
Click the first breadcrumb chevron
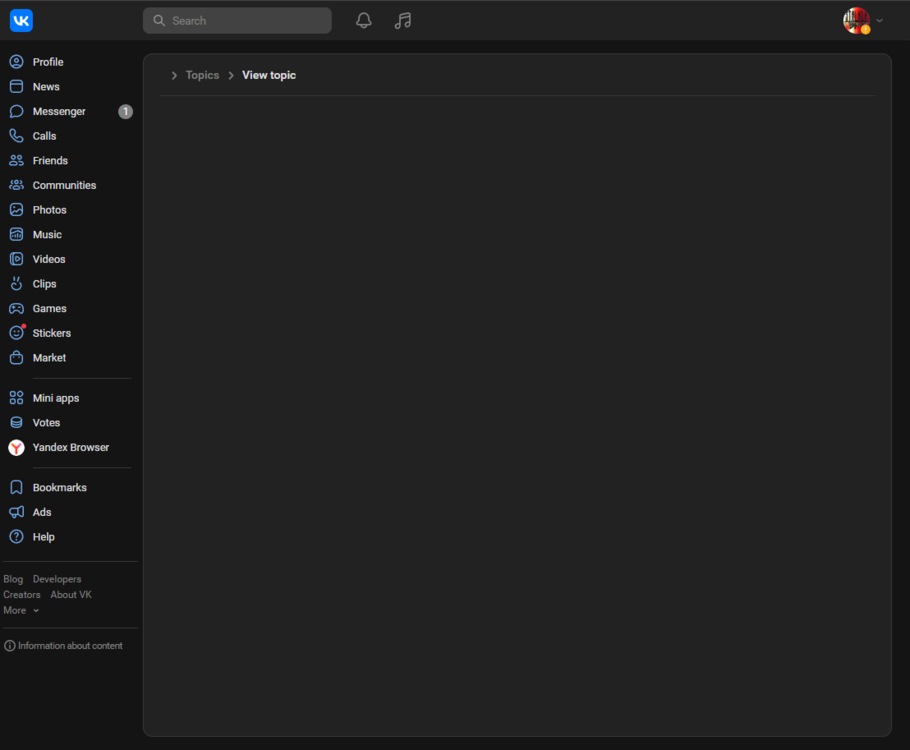(x=174, y=75)
